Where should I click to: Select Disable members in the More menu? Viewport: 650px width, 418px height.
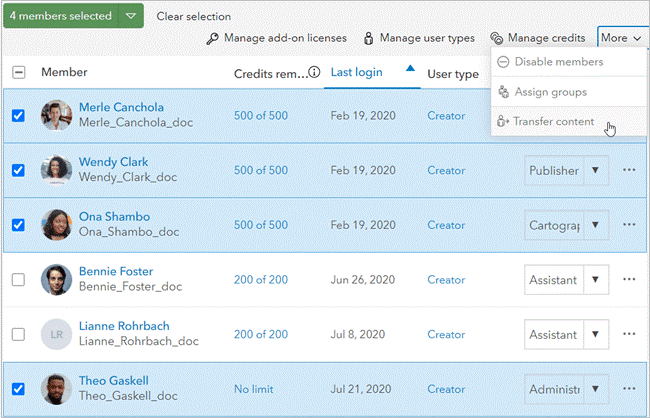pos(558,62)
